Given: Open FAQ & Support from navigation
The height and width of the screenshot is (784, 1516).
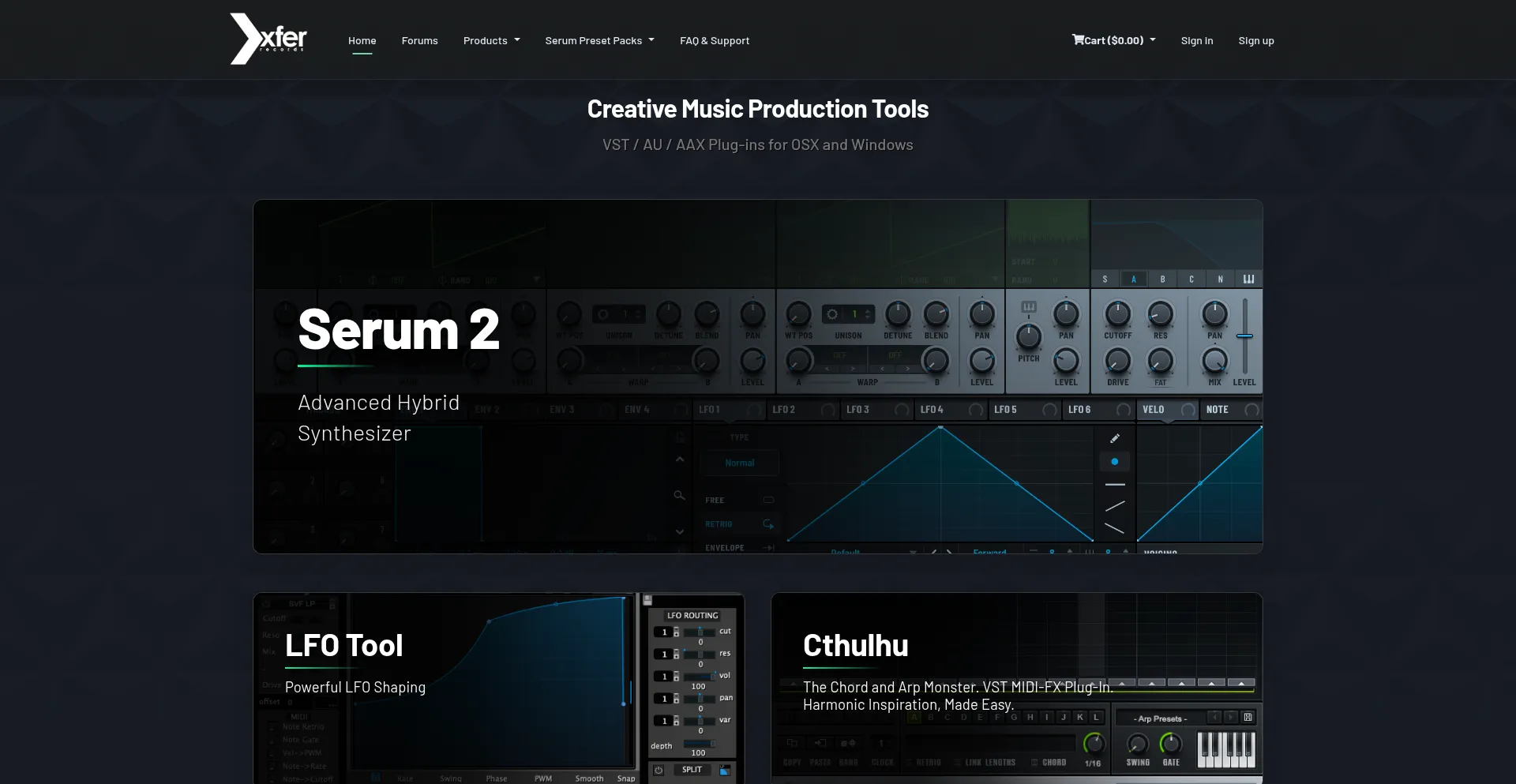Looking at the screenshot, I should click(714, 40).
